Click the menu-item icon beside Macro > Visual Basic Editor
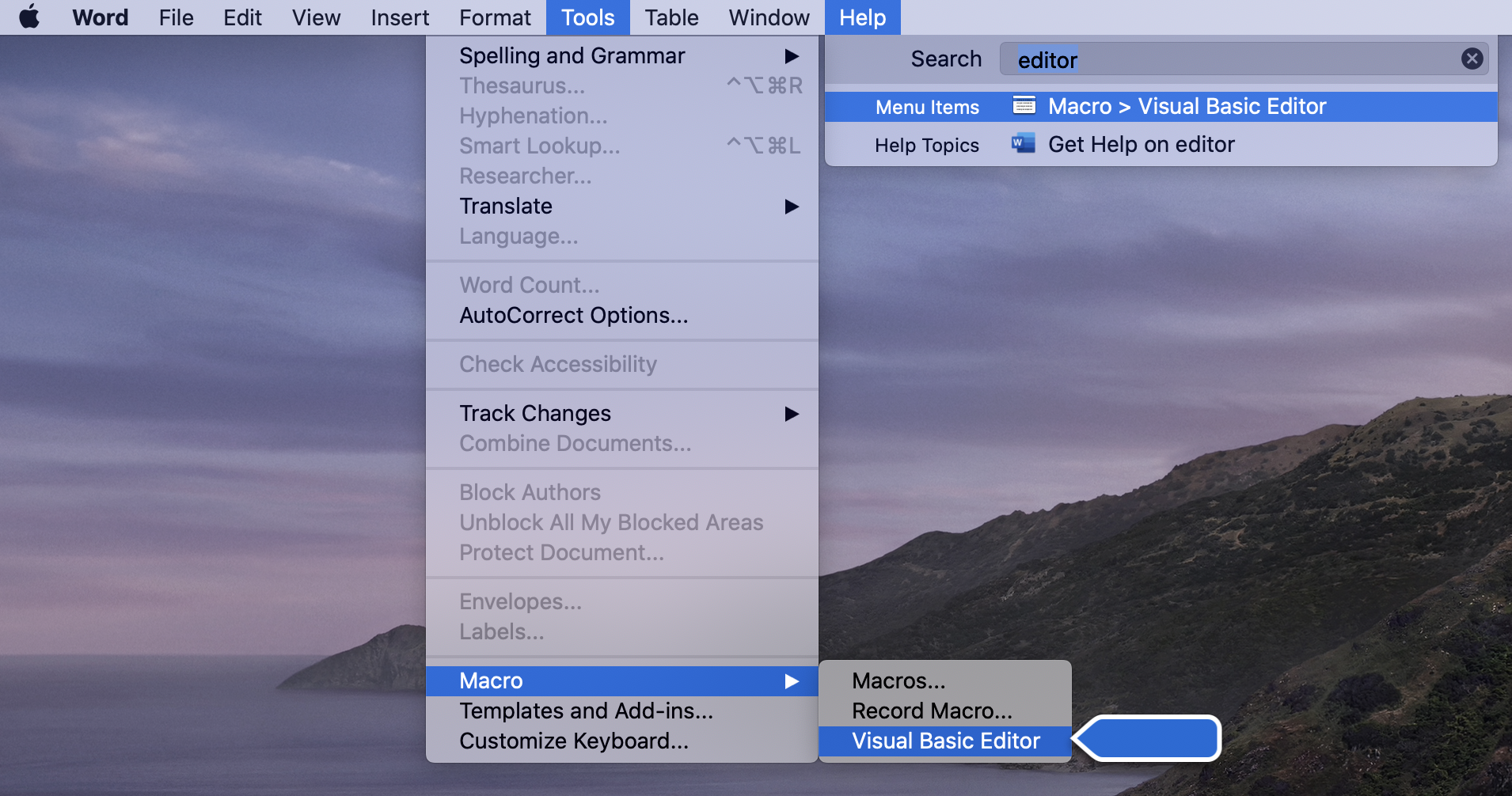The width and height of the screenshot is (1512, 796). coord(1024,106)
